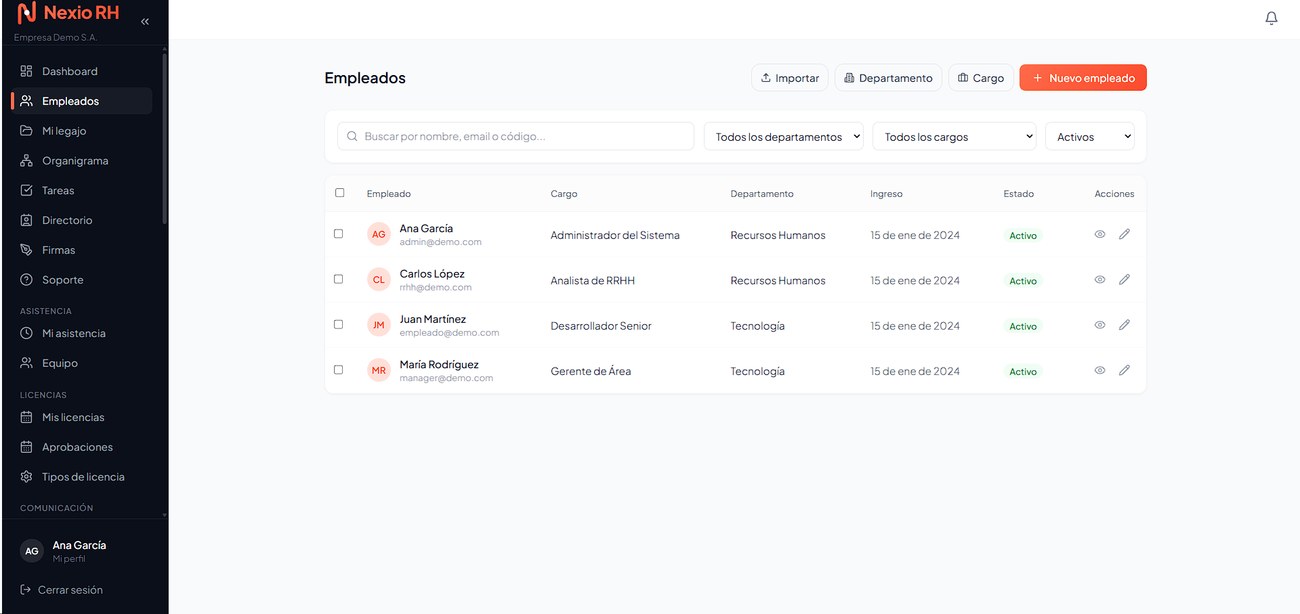Open the Todos los cargos dropdown

(954, 137)
